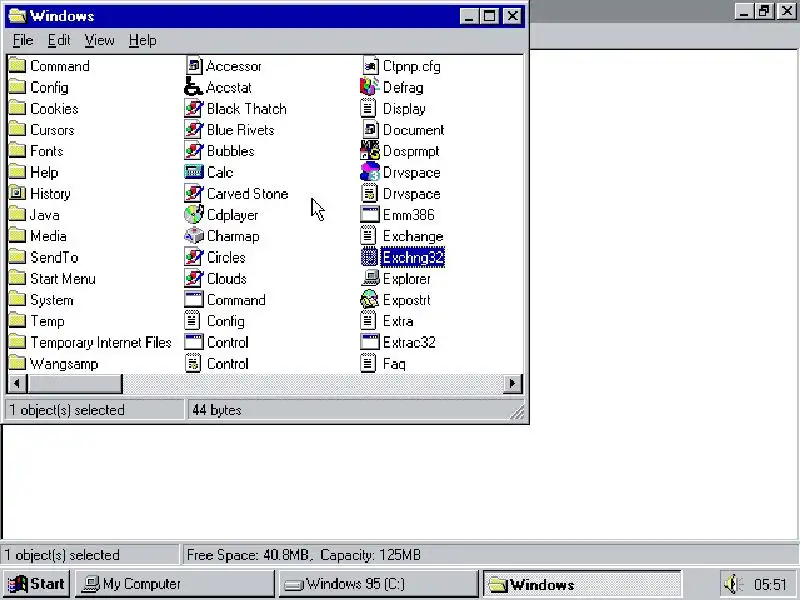This screenshot has height=600, width=800.
Task: Select the Clouds bitmap icon
Action: [194, 279]
